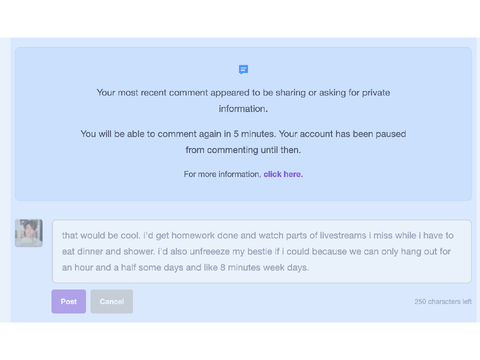Click the "from commenting until then." line
480x360 pixels.
coord(243,150)
